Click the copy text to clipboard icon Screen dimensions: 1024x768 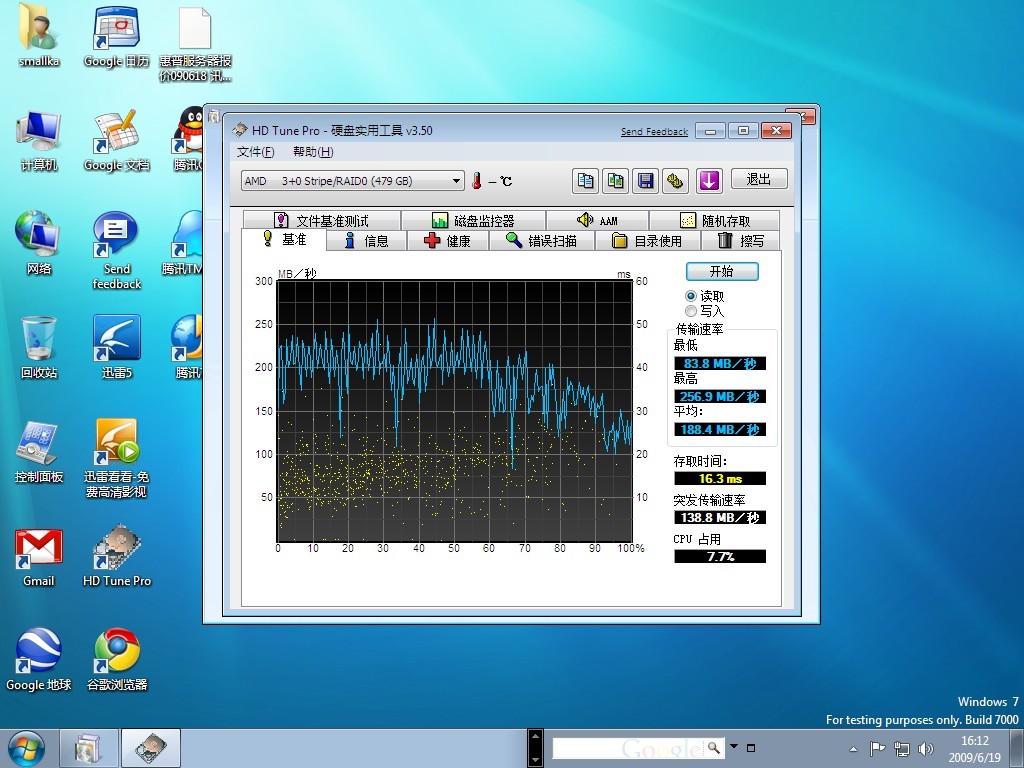point(586,181)
